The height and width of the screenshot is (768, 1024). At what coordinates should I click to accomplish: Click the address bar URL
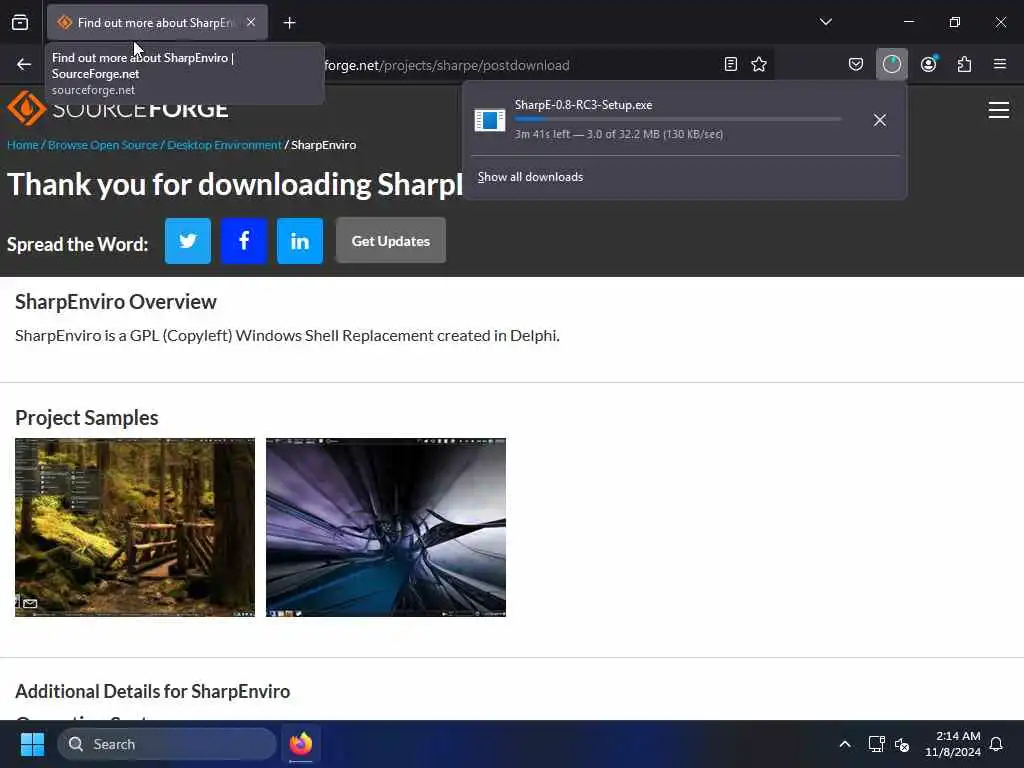tap(447, 65)
